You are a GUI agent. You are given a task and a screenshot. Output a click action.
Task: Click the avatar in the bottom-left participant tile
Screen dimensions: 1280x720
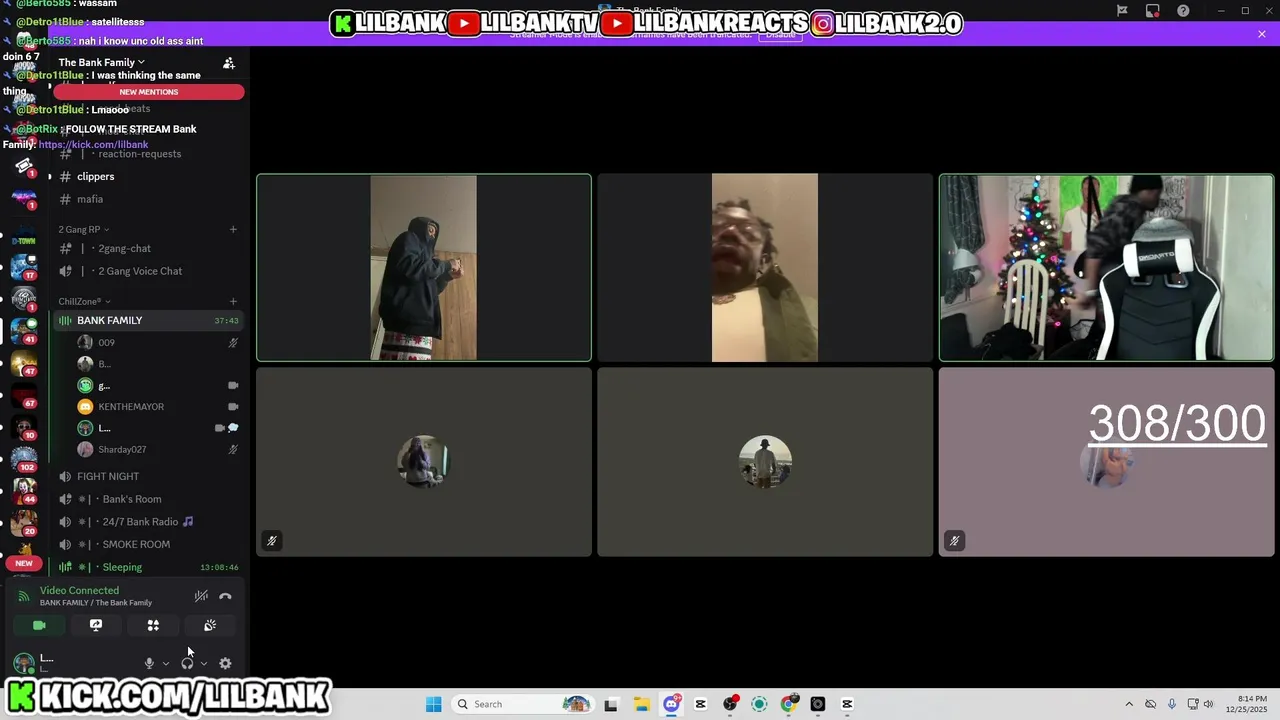click(x=424, y=462)
